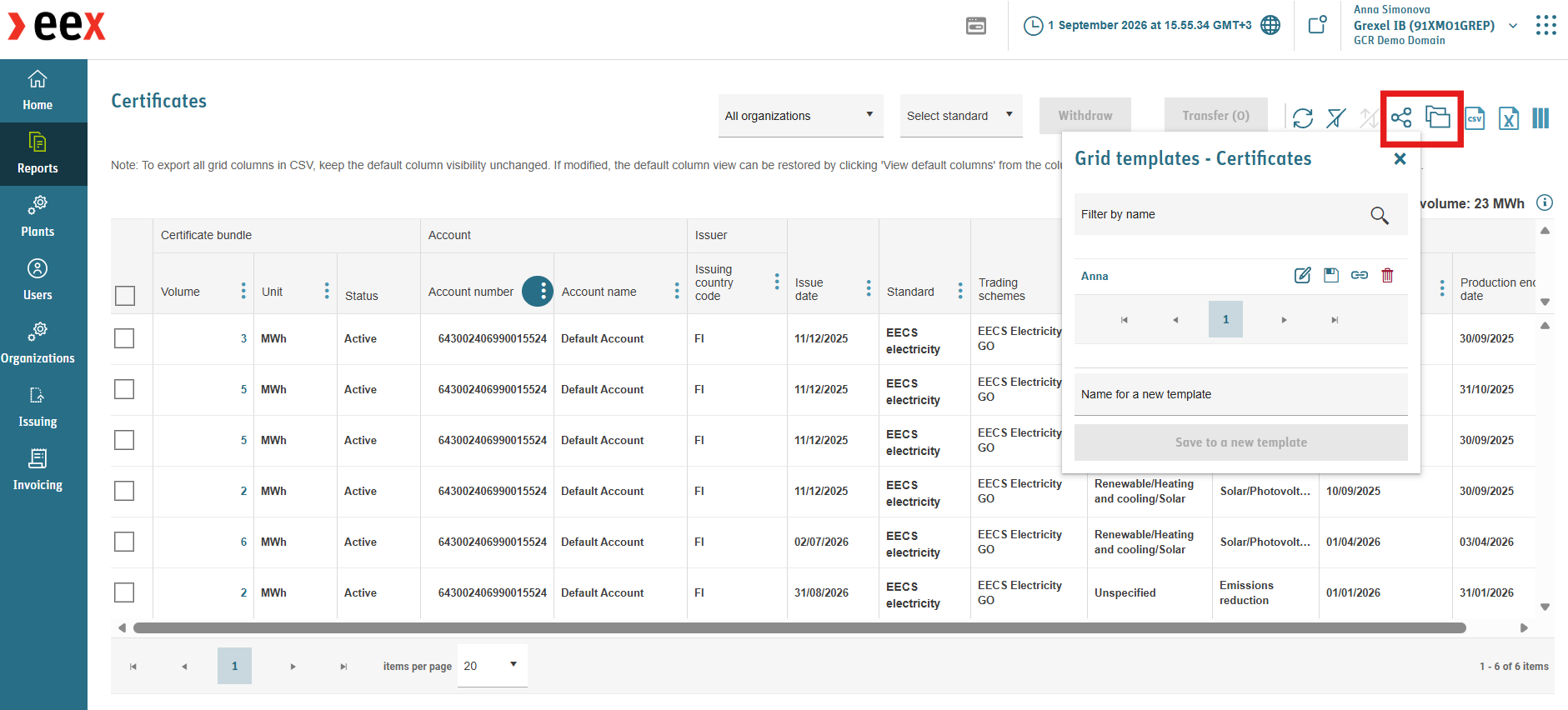The image size is (1568, 710).
Task: Open the All organizations dropdown
Action: (800, 116)
